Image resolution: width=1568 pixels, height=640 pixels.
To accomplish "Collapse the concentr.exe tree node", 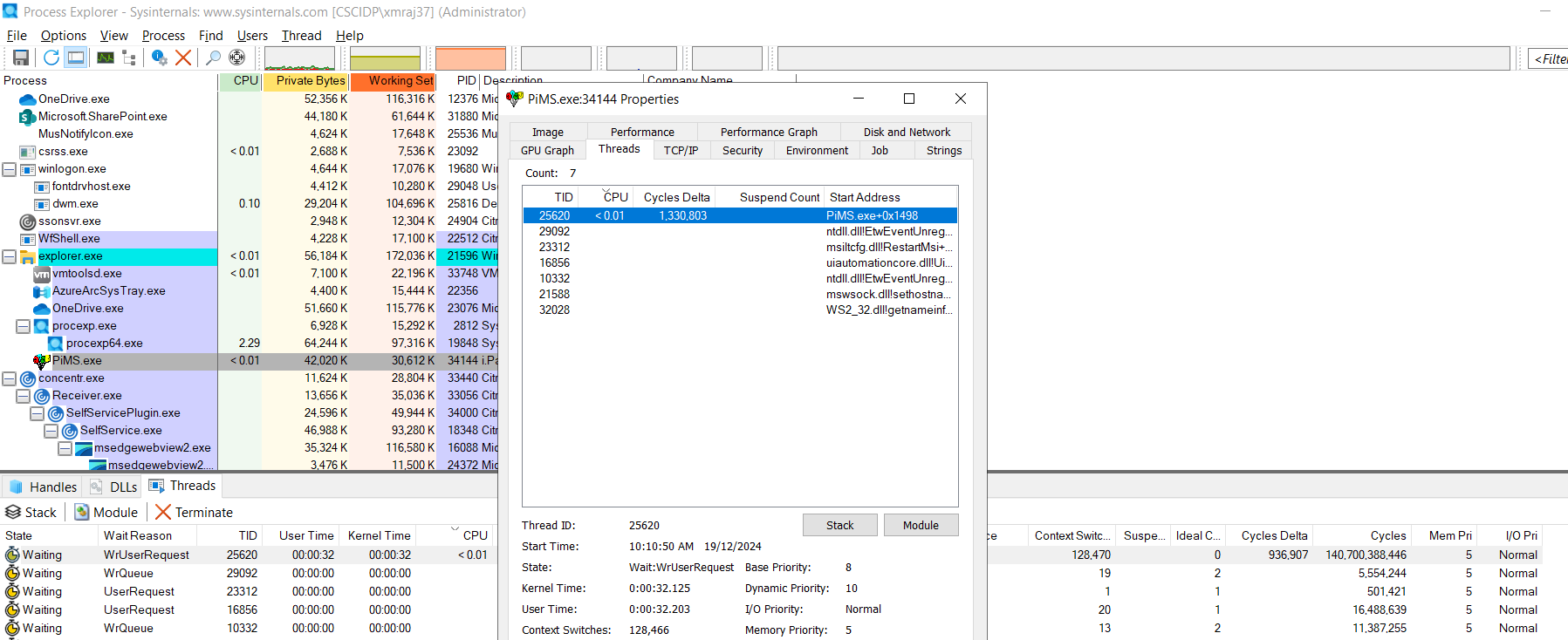I will click(x=9, y=378).
